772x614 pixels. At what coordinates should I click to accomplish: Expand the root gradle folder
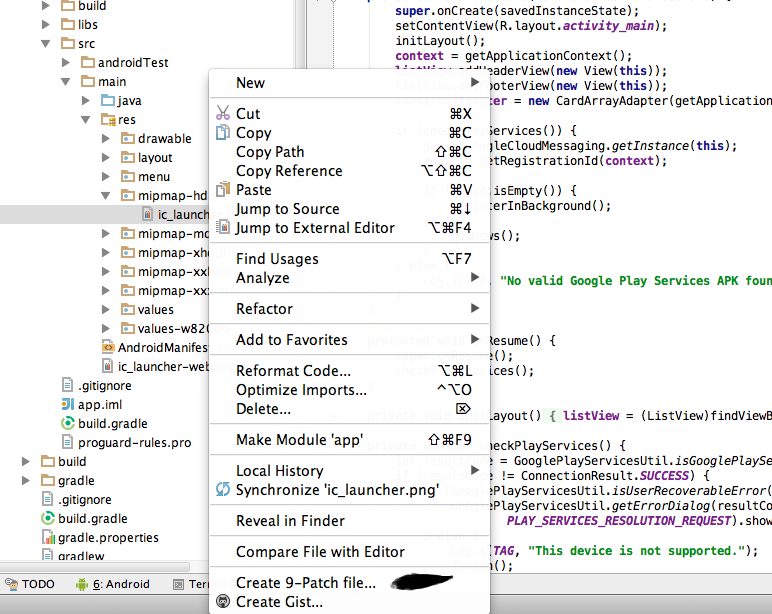click(x=26, y=480)
